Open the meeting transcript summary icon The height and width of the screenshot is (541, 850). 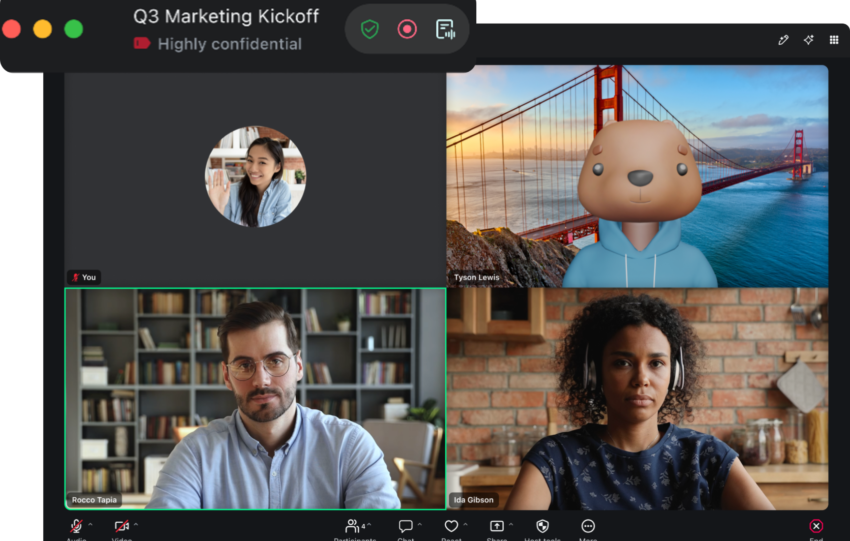pyautogui.click(x=445, y=29)
